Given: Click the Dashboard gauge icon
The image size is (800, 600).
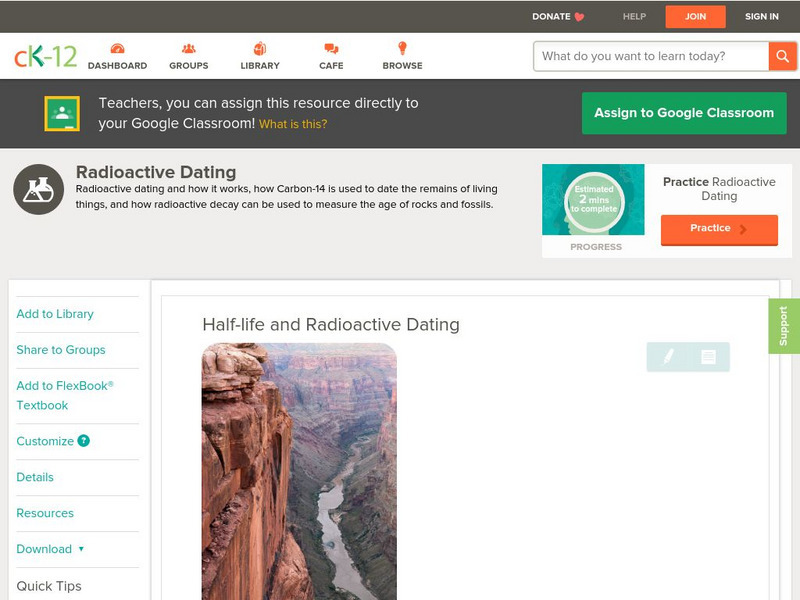Looking at the screenshot, I should pyautogui.click(x=117, y=48).
